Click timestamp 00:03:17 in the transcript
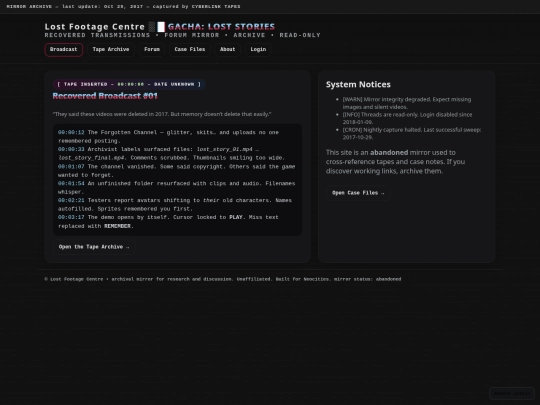540x405 pixels. click(x=71, y=217)
